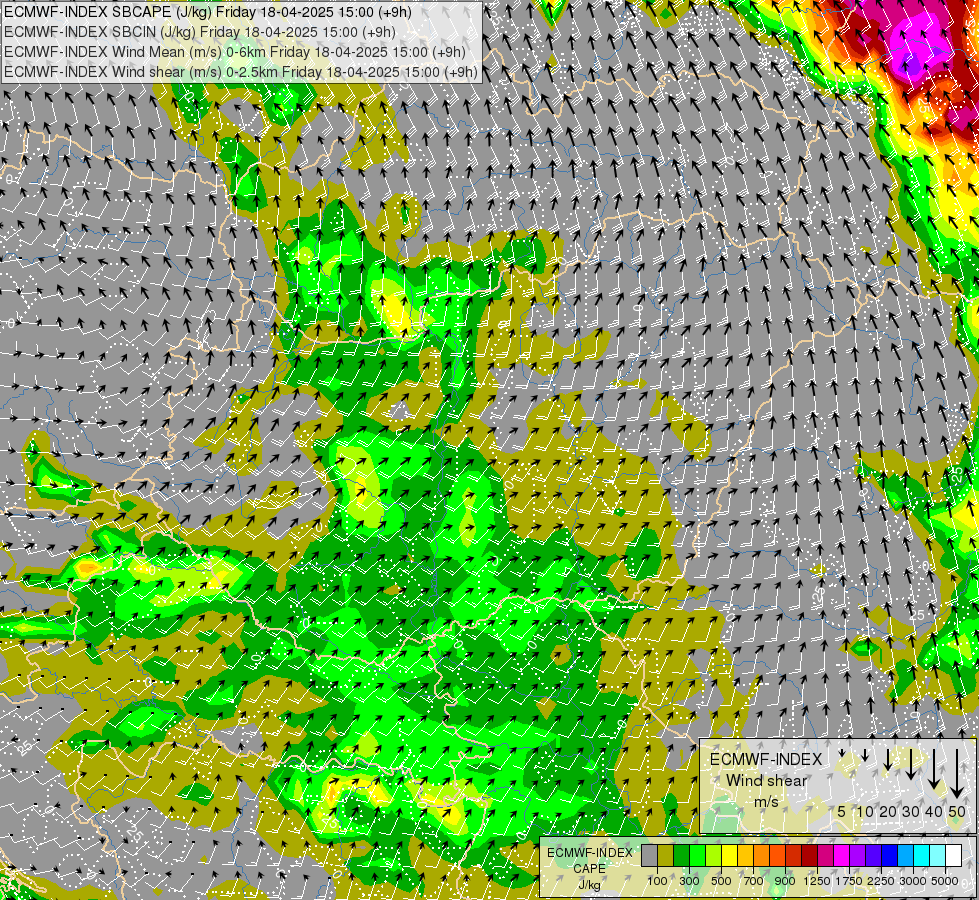The height and width of the screenshot is (900, 979).
Task: Pick the magenta CAPE legend swatch
Action: coord(842,855)
